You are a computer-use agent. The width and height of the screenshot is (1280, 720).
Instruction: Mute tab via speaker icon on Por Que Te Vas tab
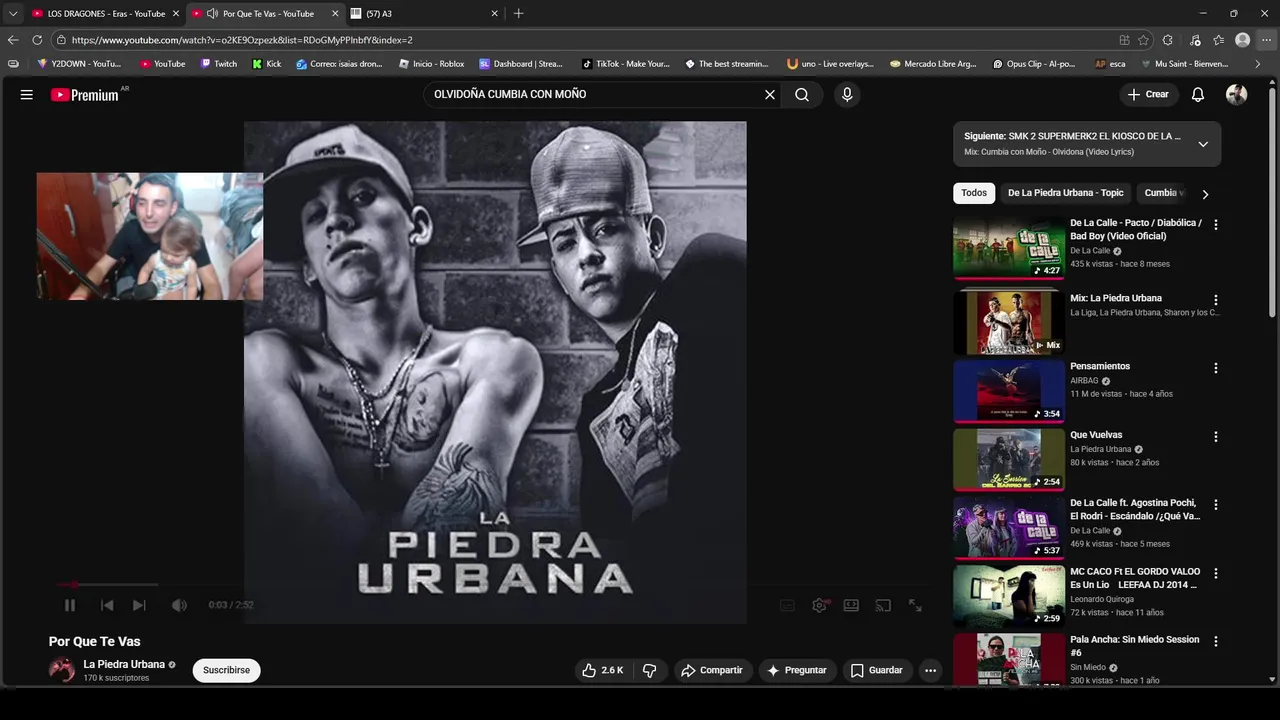212,14
